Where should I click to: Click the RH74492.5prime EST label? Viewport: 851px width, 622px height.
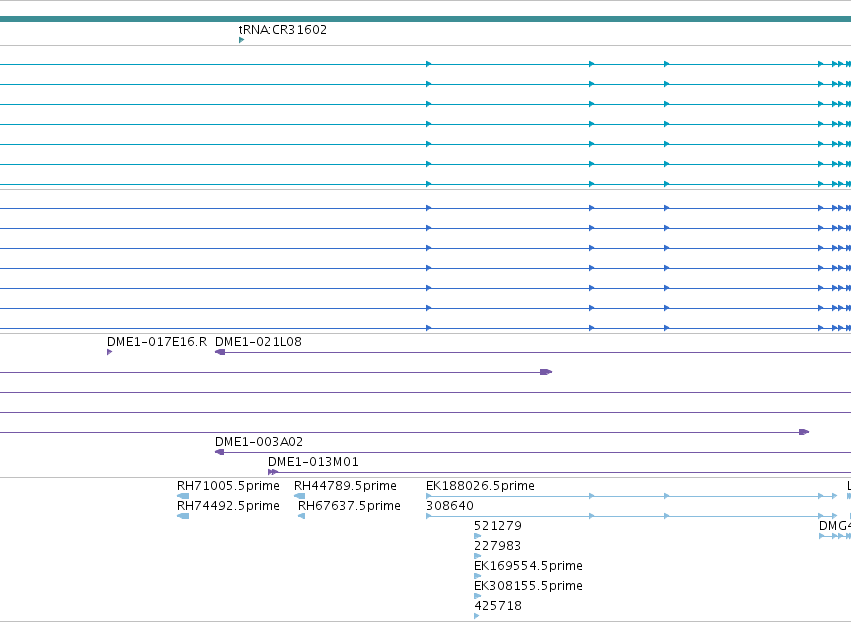[228, 506]
